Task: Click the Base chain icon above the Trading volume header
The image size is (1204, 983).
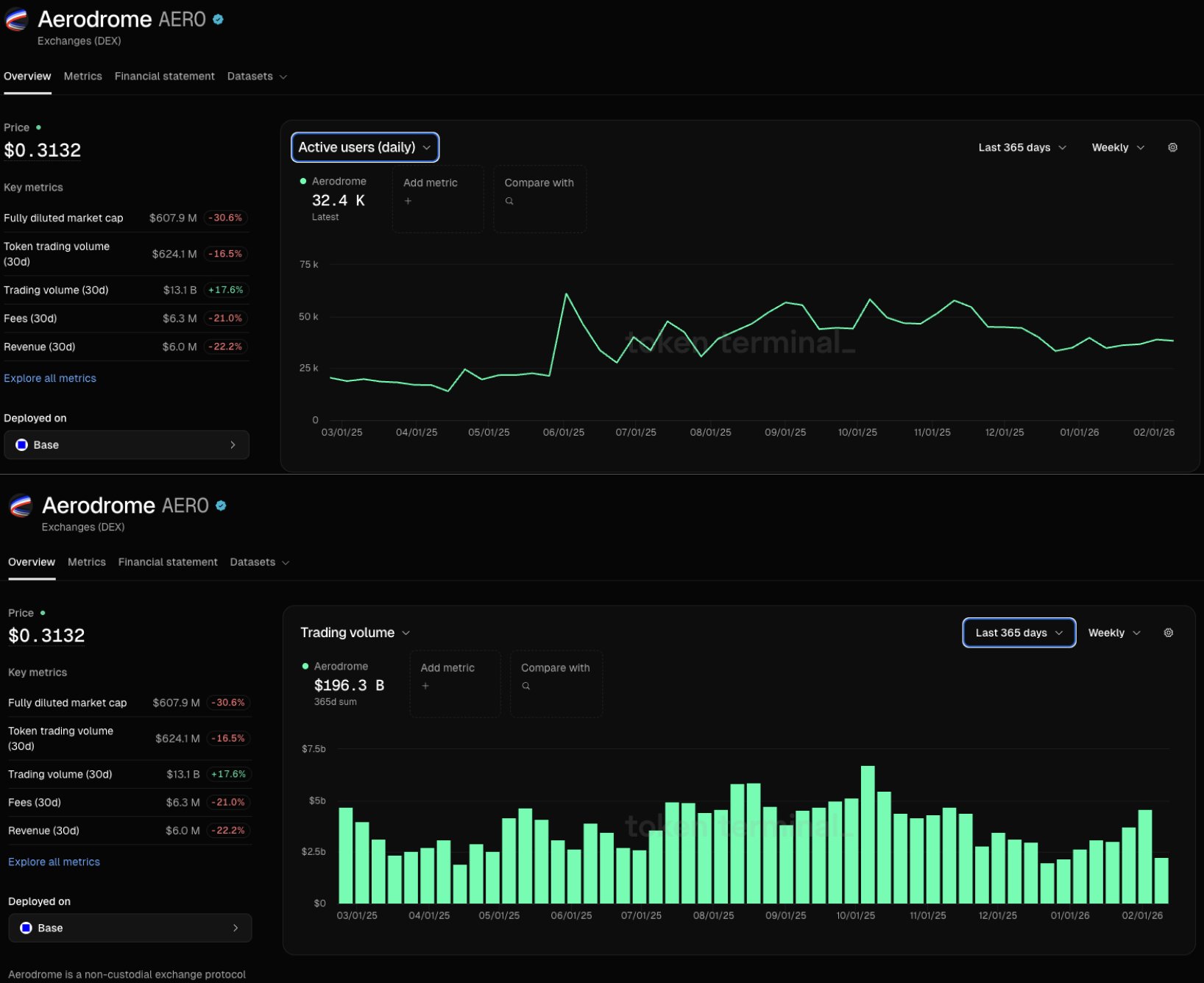Action: pos(22,444)
